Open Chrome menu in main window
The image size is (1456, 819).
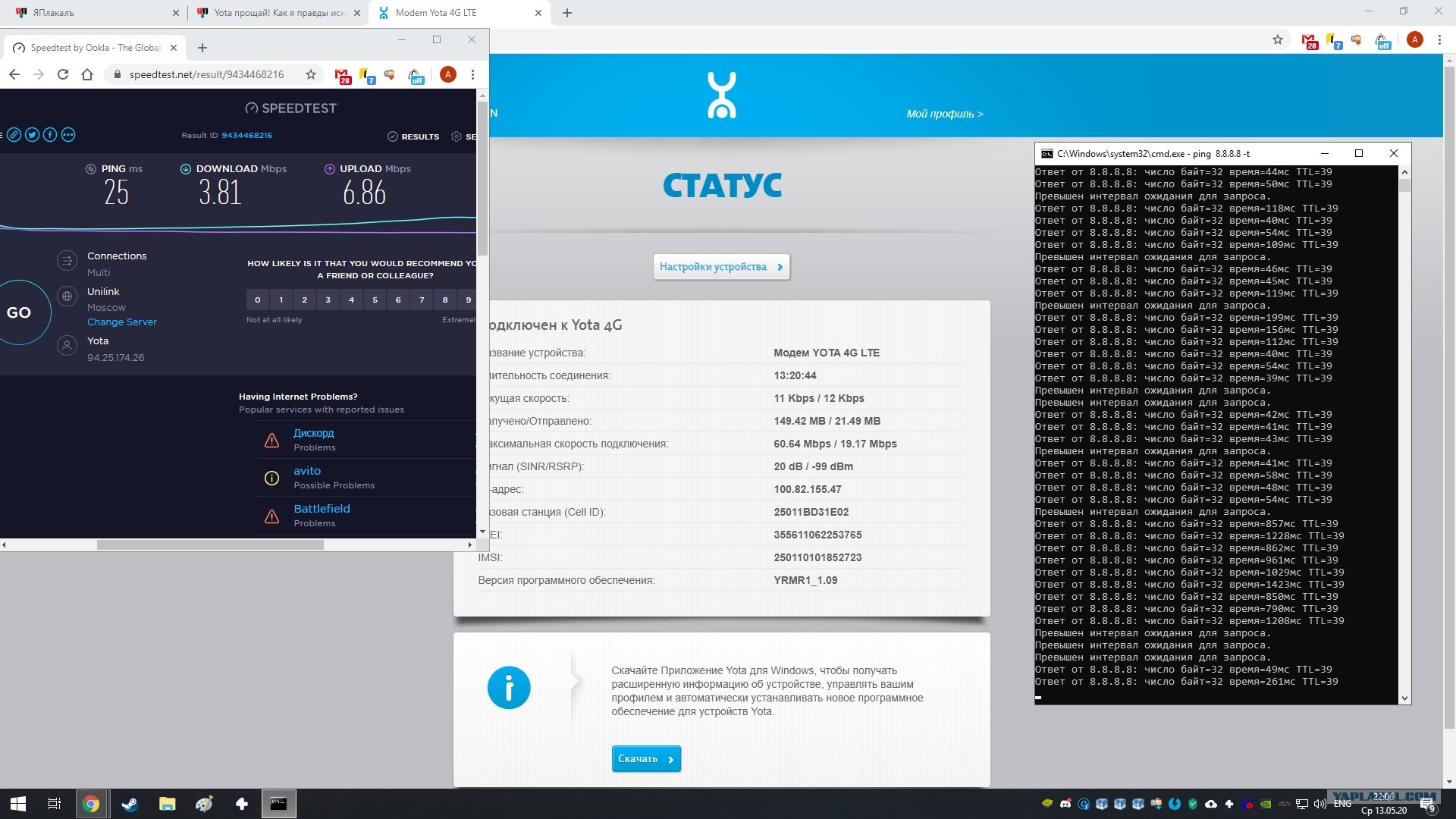[1439, 39]
